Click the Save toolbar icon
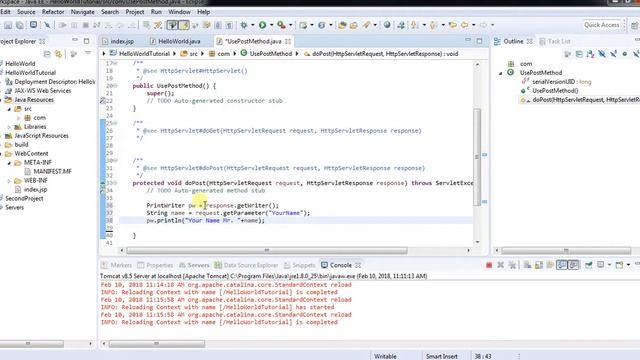The width and height of the screenshot is (640, 360). coord(8,25)
